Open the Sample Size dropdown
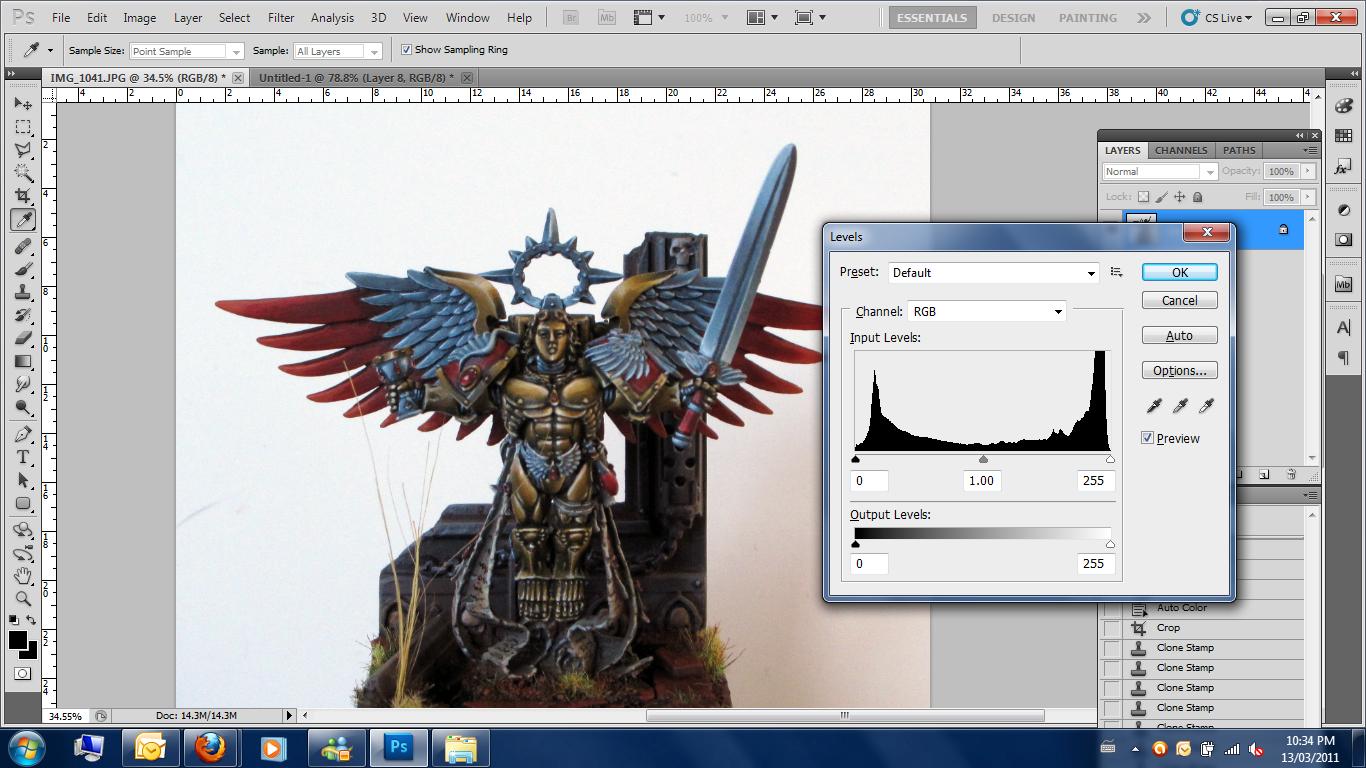The image size is (1366, 768). pos(186,51)
